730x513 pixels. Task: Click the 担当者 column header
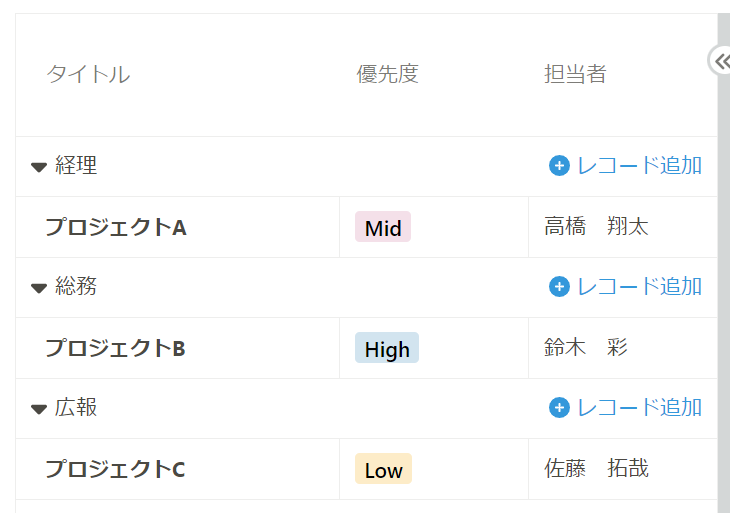pyautogui.click(x=575, y=74)
